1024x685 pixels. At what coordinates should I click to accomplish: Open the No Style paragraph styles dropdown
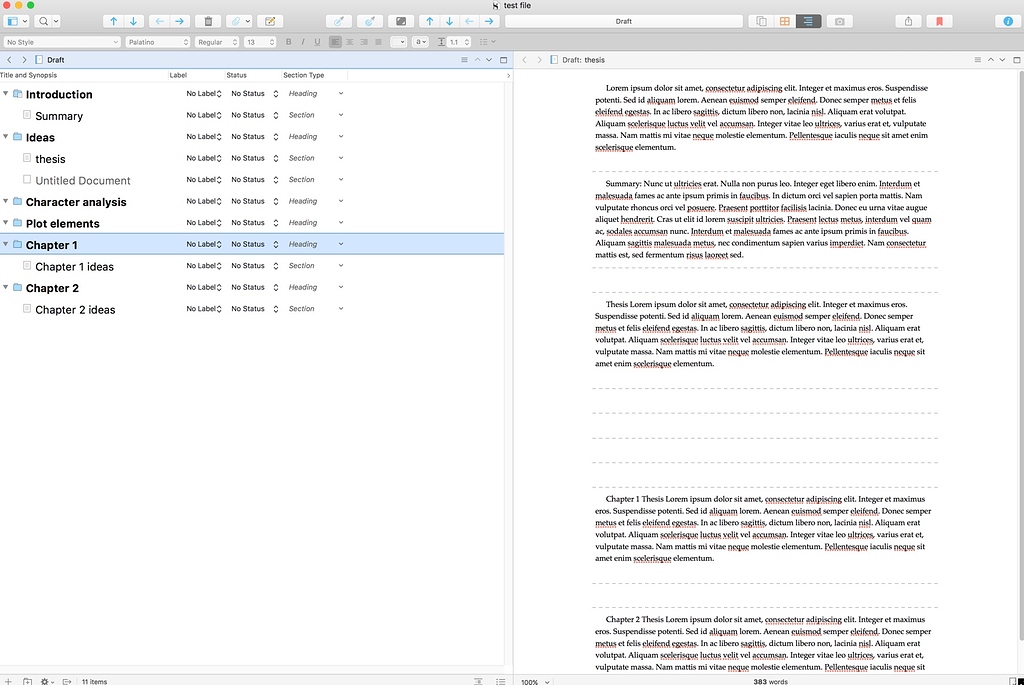coord(60,41)
